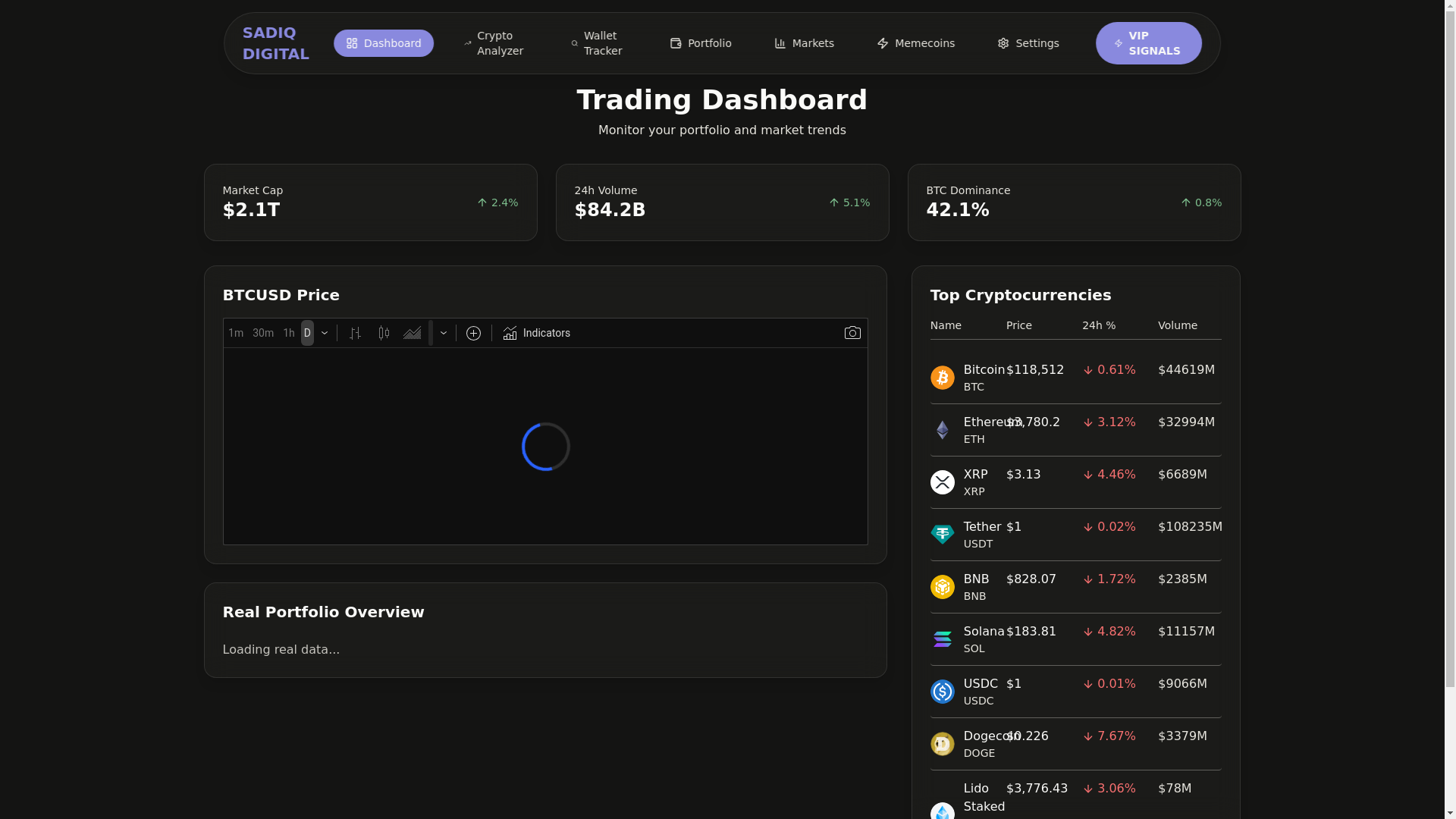1456x819 pixels.
Task: Click the Price column header
Action: coord(1019,325)
